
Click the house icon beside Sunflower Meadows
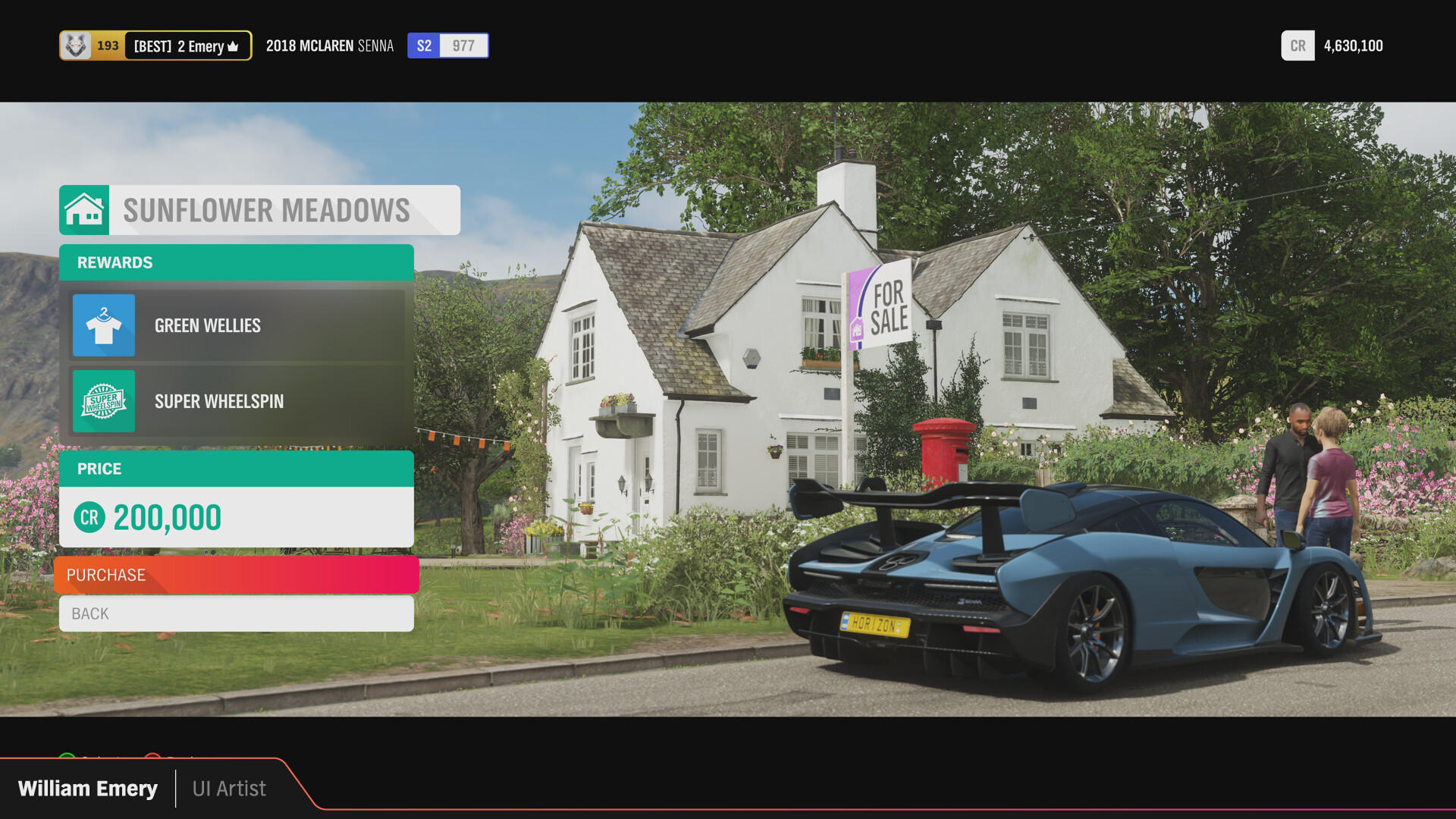85,210
